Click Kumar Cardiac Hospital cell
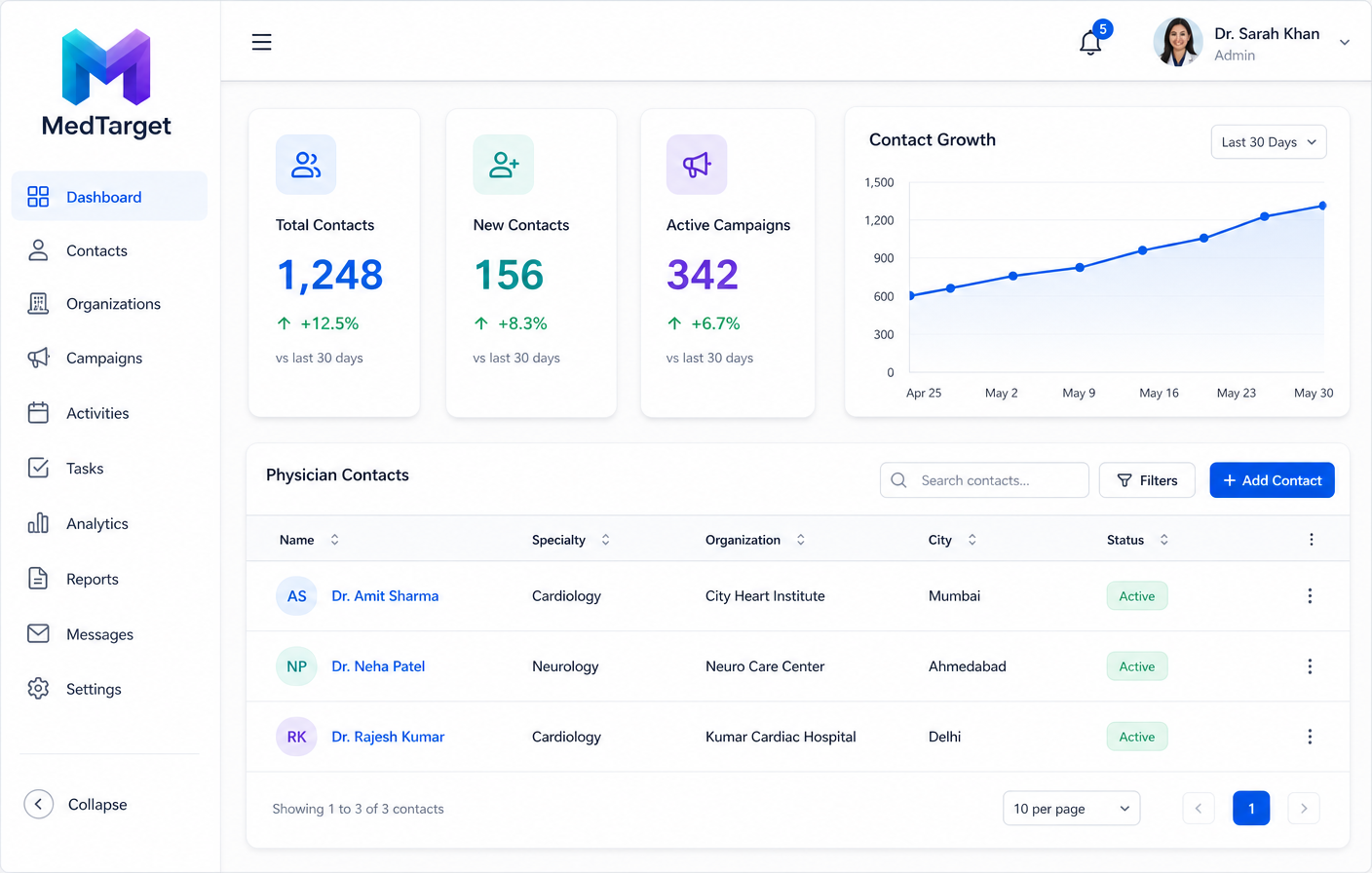1372x873 pixels. 781,737
